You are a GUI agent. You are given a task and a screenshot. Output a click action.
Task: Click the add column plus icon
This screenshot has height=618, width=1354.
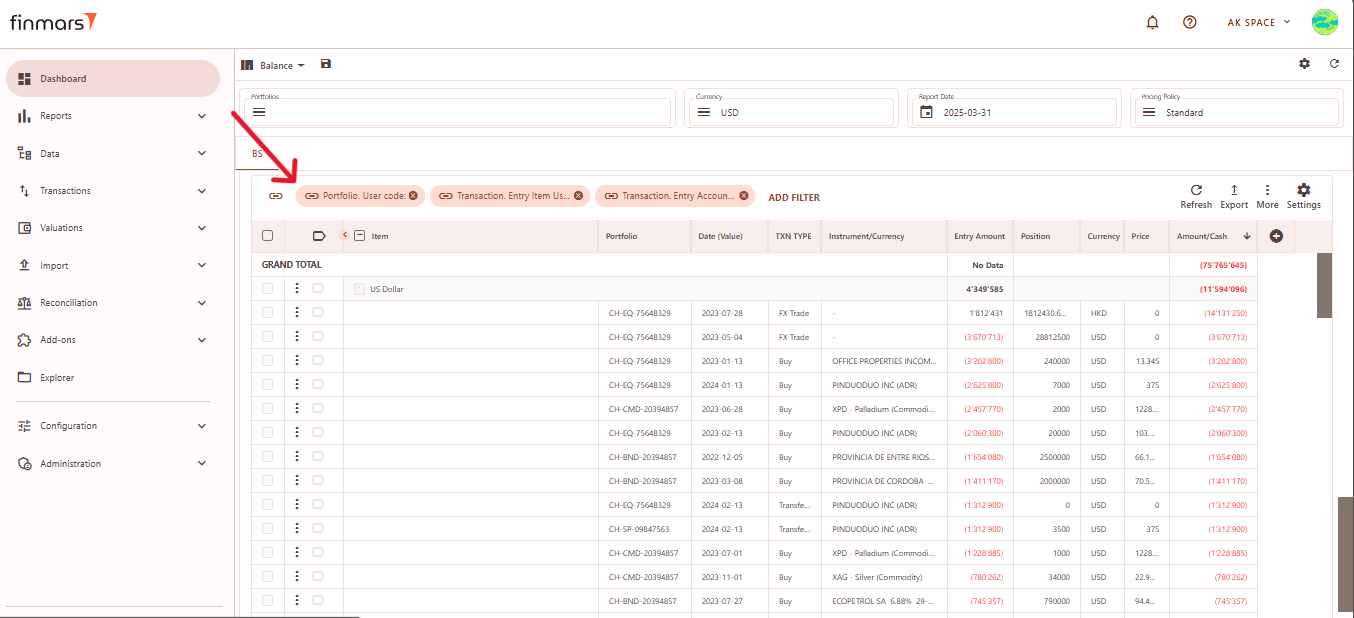1276,236
